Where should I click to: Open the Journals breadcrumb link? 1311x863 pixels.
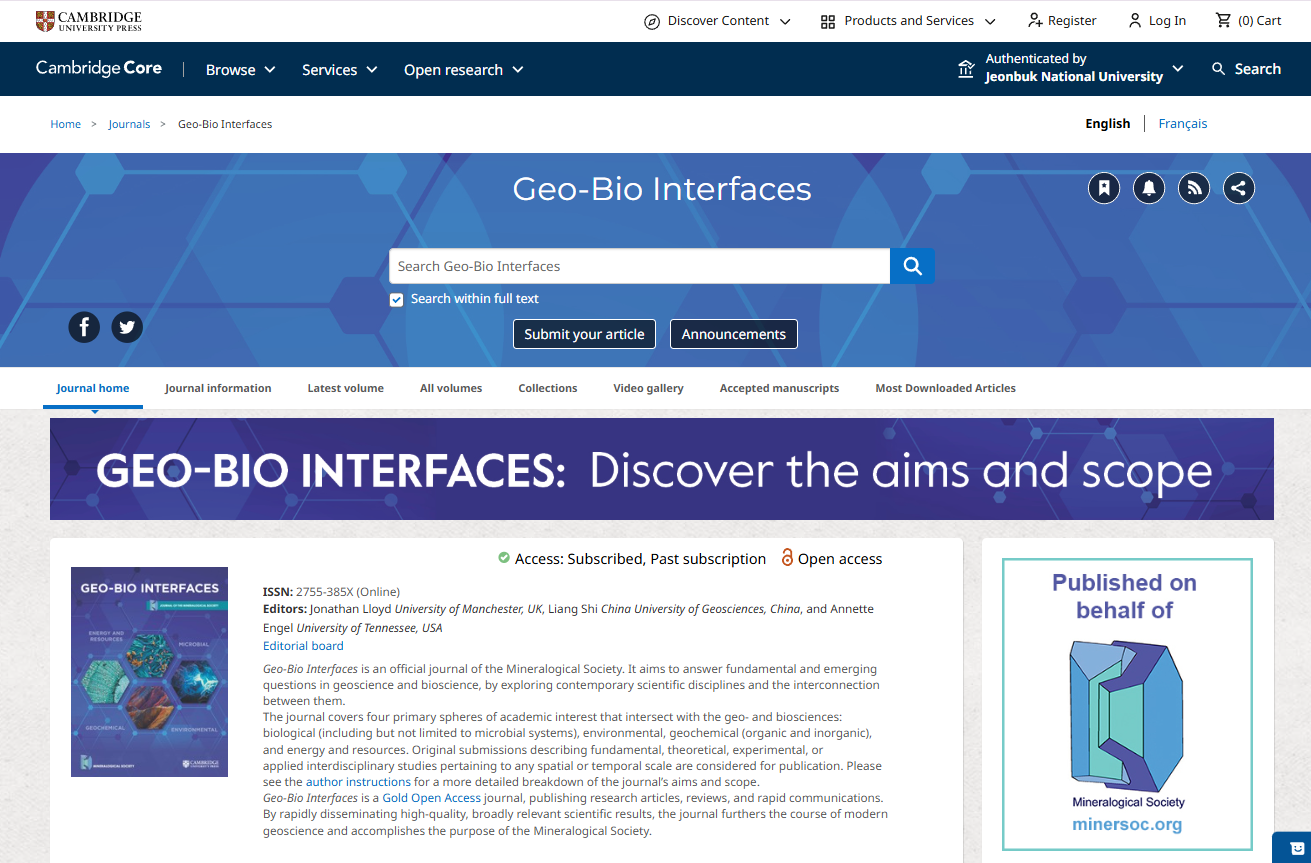click(x=129, y=124)
